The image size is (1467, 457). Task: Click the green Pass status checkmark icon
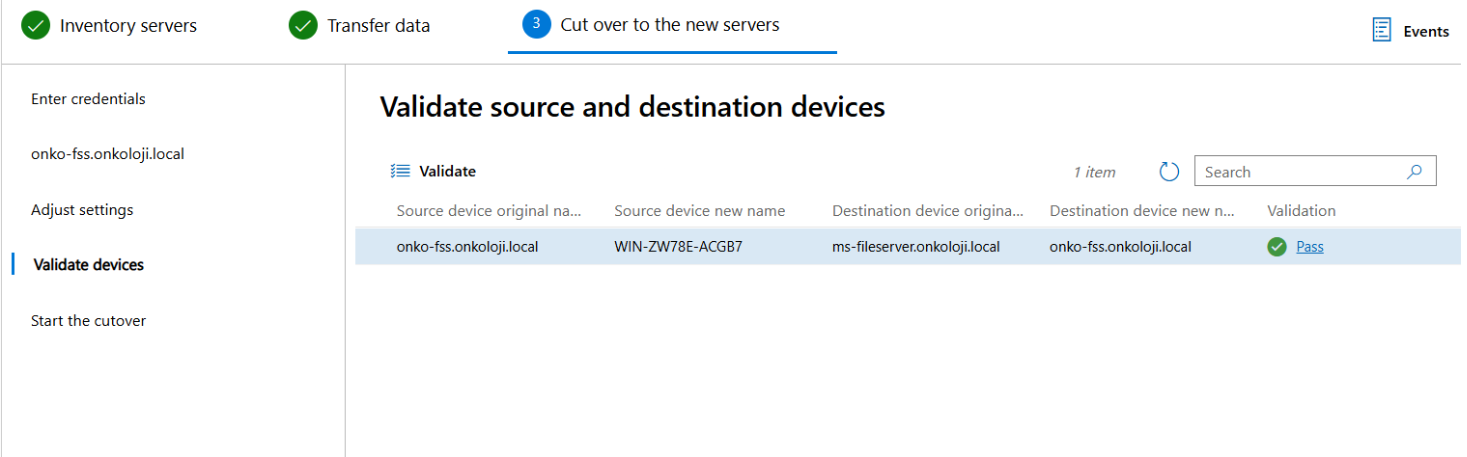[1277, 247]
